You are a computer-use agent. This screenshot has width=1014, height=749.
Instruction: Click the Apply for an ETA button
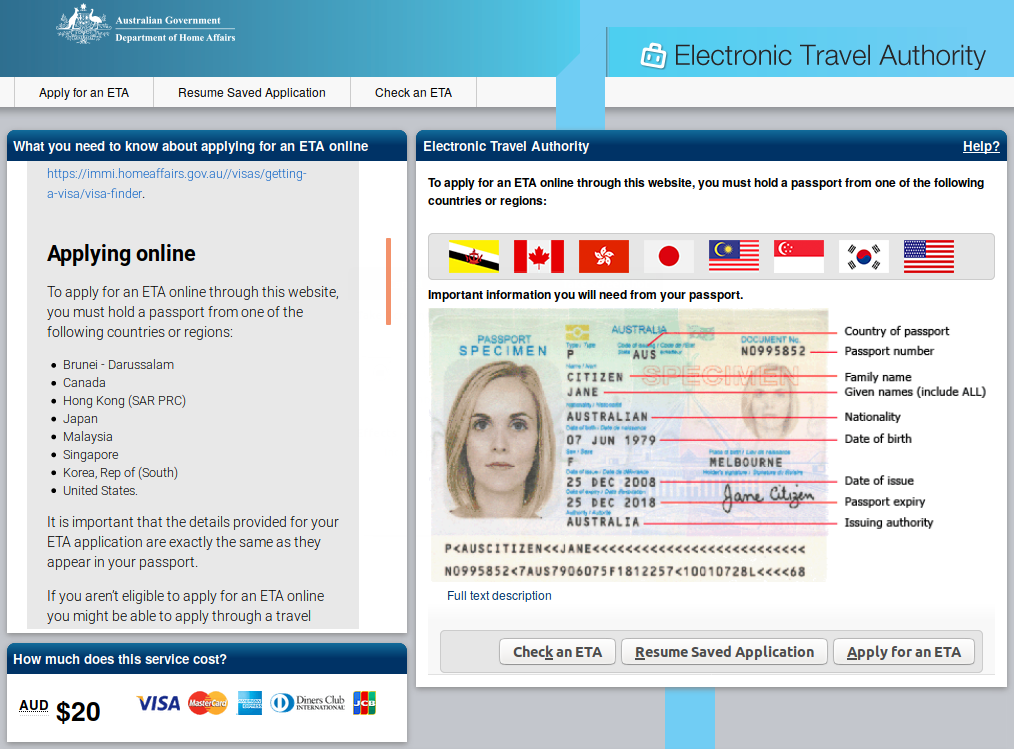pyautogui.click(x=903, y=652)
